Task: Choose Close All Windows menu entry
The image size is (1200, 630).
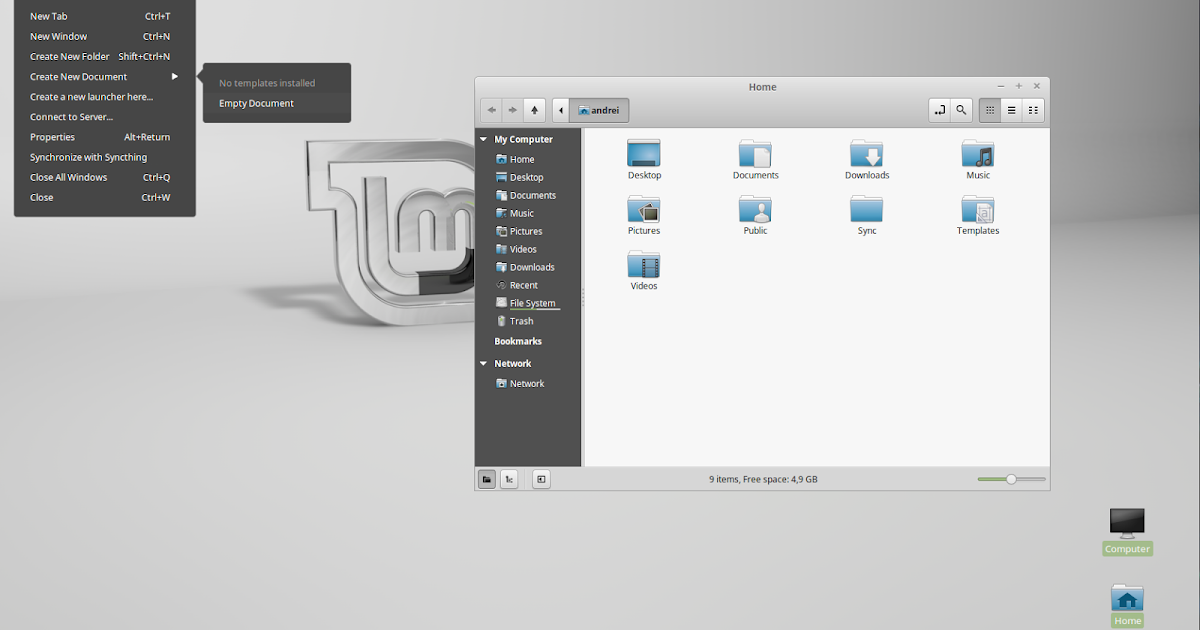Action: tap(104, 177)
